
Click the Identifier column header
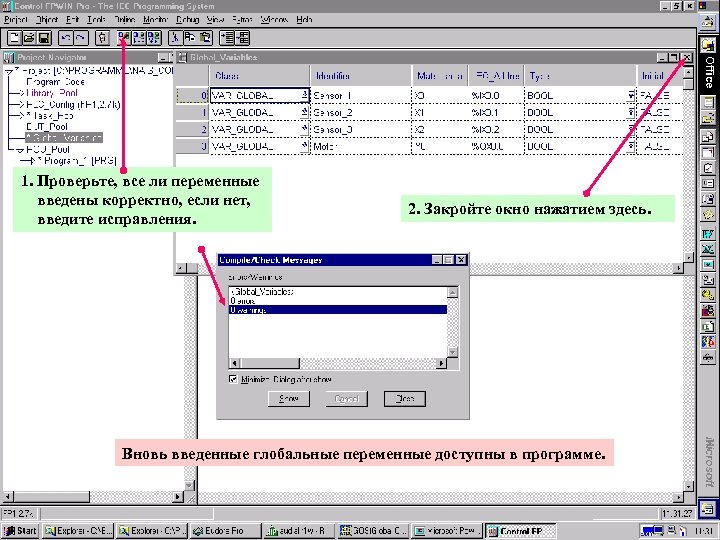(x=360, y=76)
